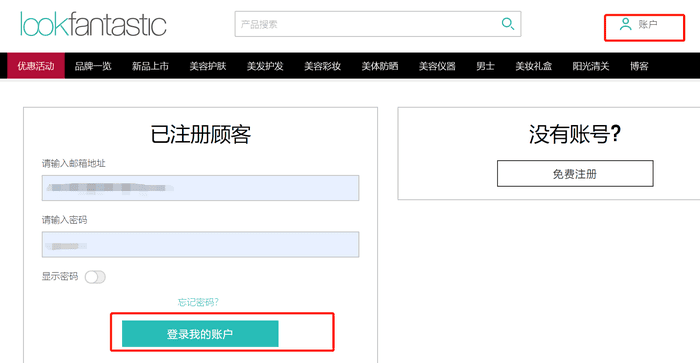Open the 美体防晒 menu item
700x363 pixels.
pos(379,66)
